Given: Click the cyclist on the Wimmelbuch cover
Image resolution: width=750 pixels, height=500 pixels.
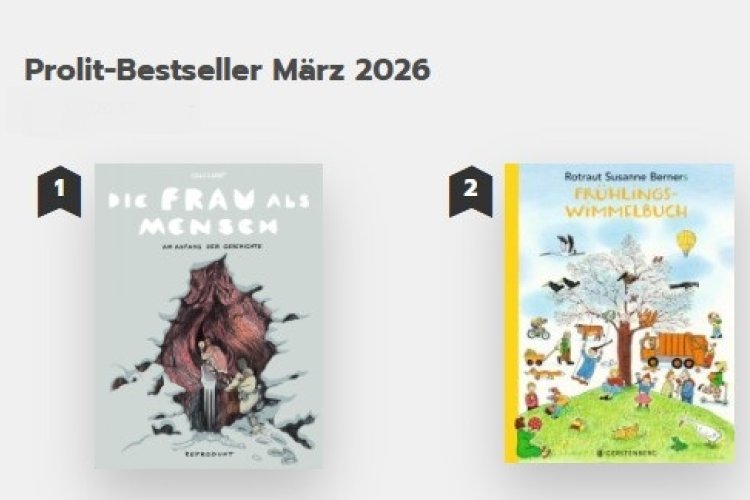Looking at the screenshot, I should point(539,330).
